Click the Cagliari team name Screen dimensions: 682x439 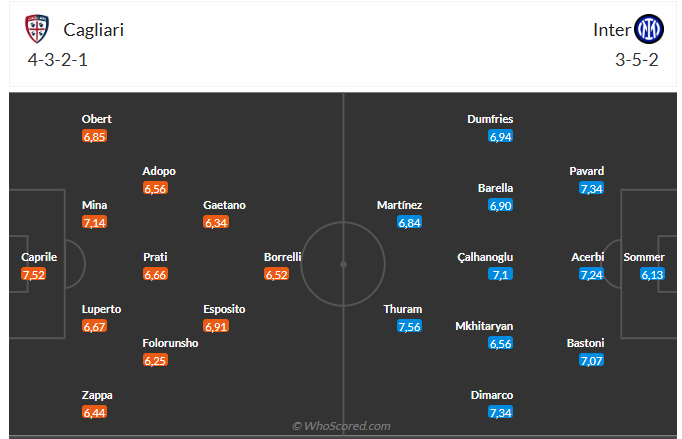(93, 29)
